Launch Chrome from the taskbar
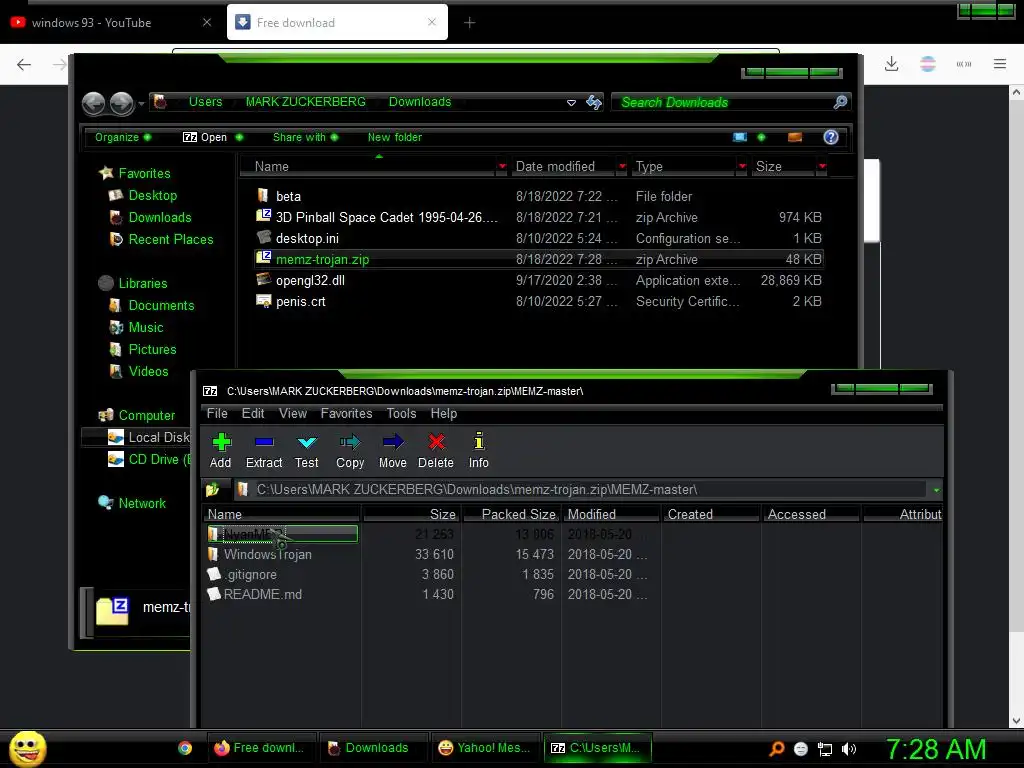The width and height of the screenshot is (1024, 768). tap(185, 748)
